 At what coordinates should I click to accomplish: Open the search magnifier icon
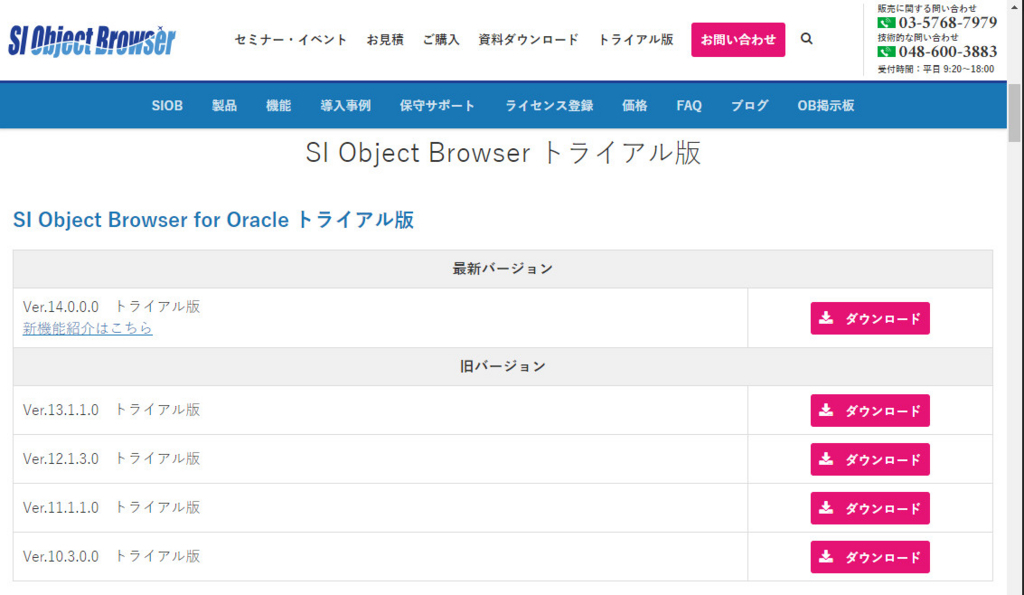coord(807,39)
